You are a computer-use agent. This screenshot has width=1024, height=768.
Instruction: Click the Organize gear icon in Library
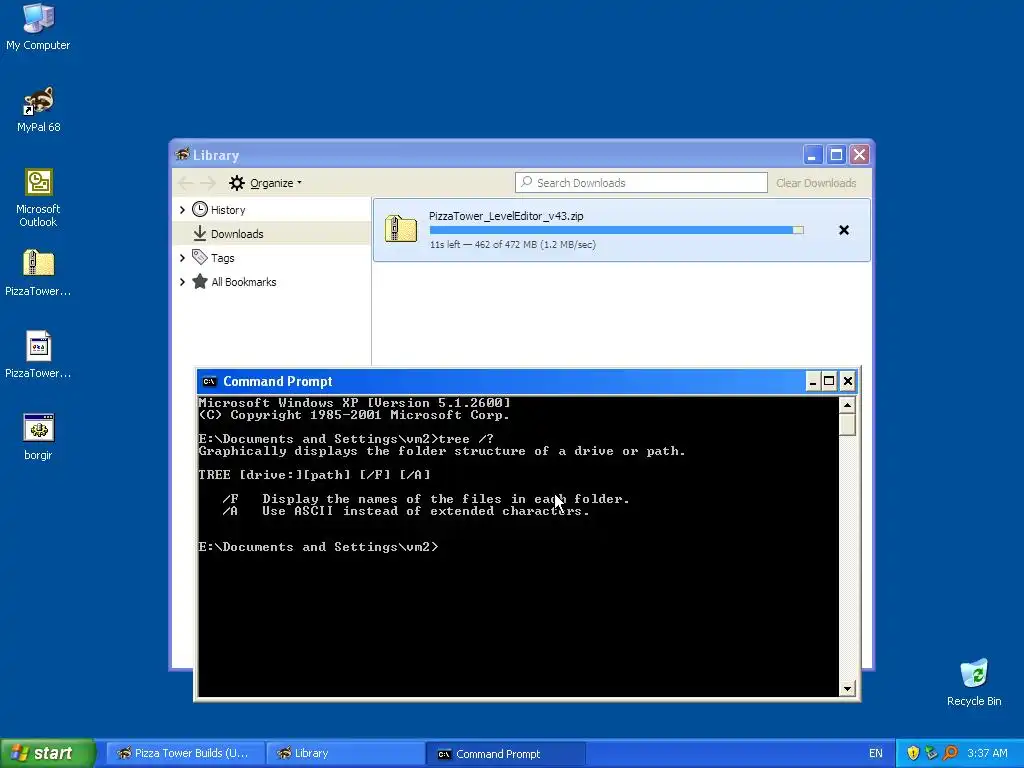pos(236,183)
